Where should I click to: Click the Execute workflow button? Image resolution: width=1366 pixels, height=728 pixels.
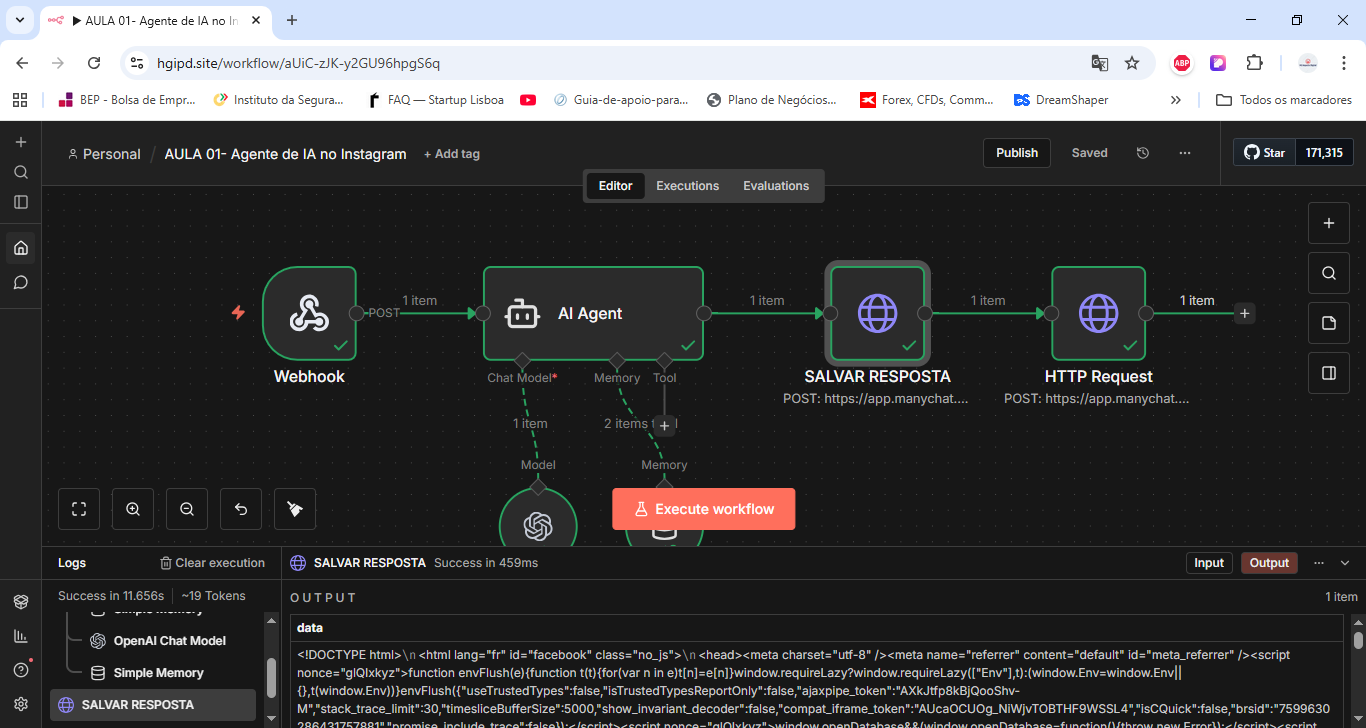[x=704, y=509]
